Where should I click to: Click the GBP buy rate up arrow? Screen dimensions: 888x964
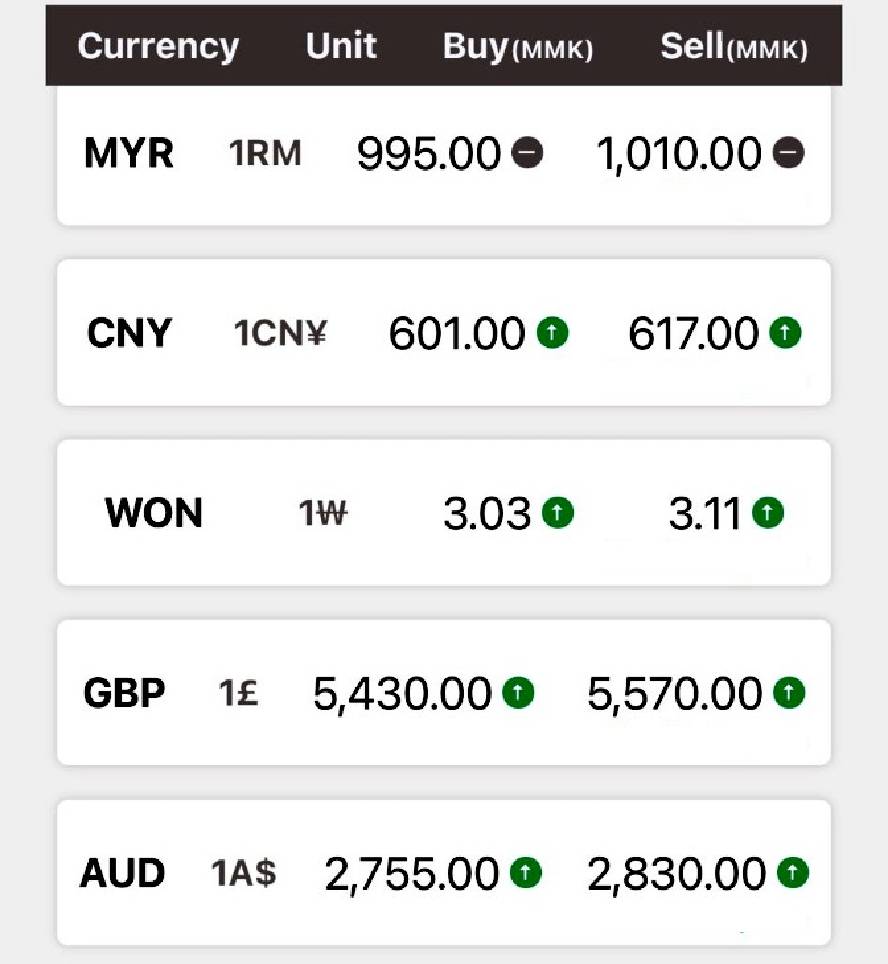pos(518,692)
